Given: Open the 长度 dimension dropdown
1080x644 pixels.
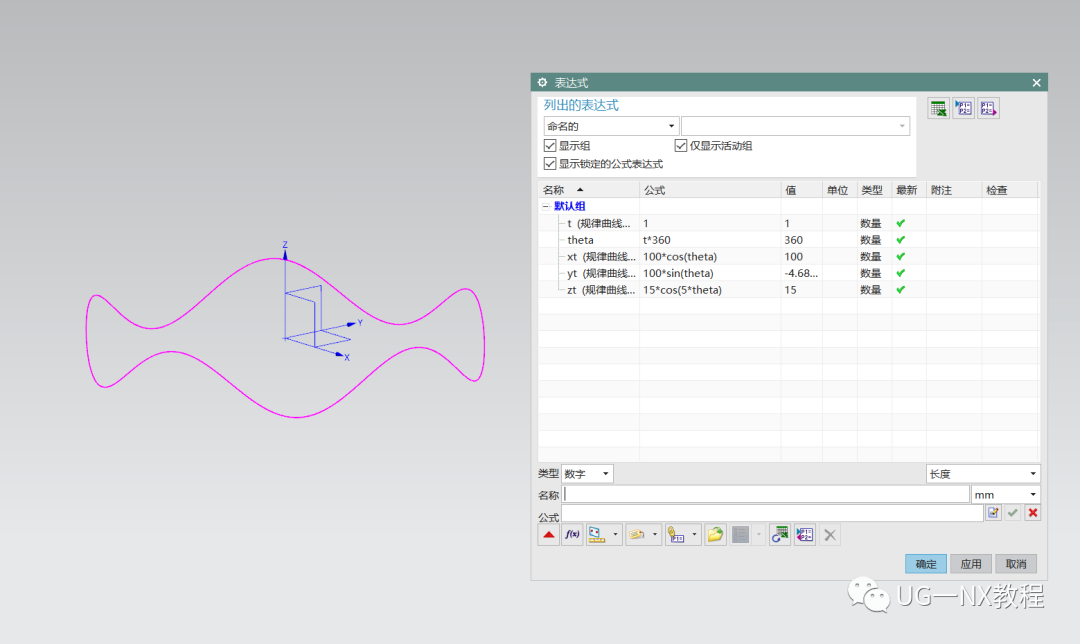Looking at the screenshot, I should coord(983,474).
